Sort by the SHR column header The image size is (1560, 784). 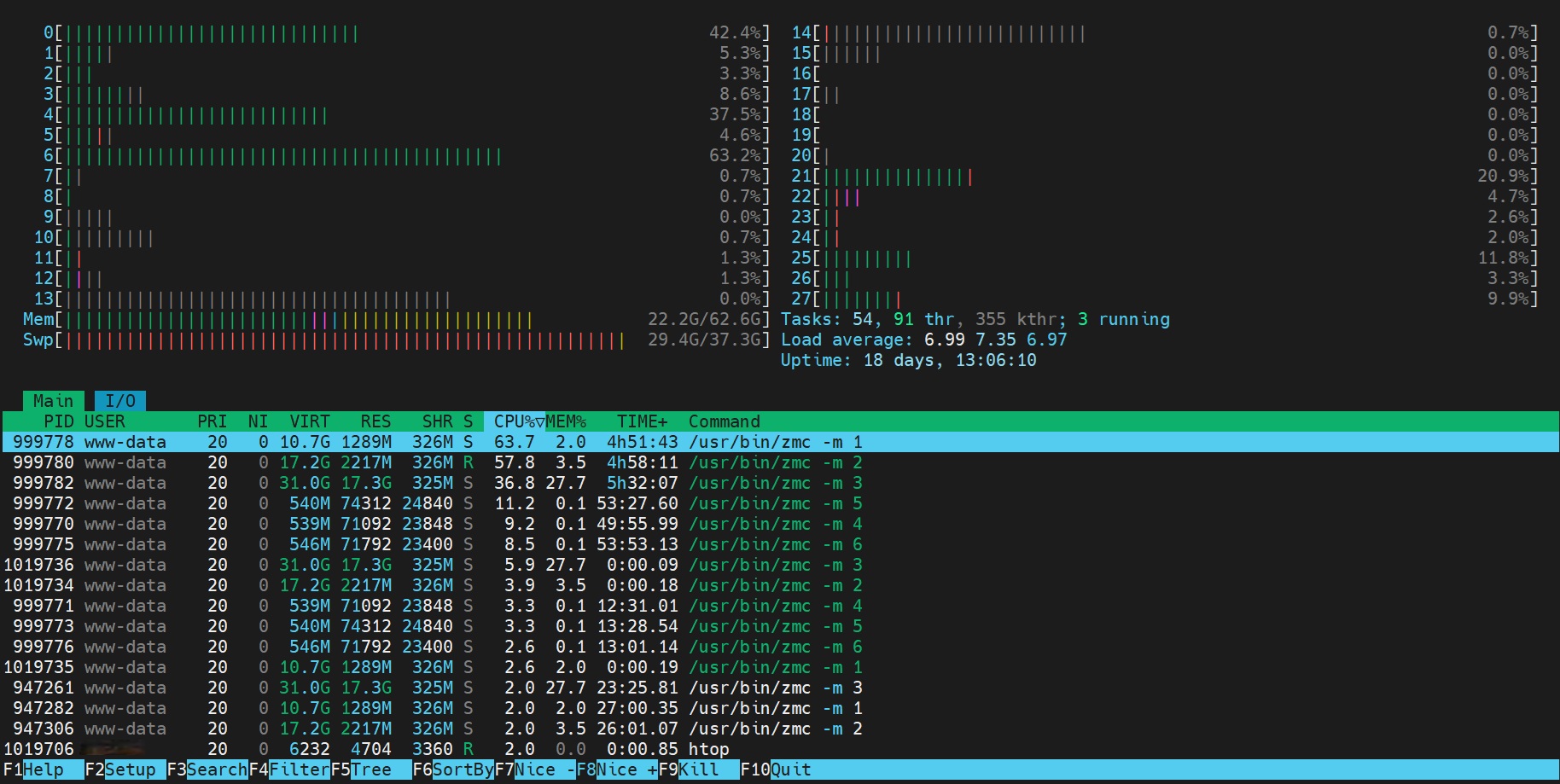point(437,421)
